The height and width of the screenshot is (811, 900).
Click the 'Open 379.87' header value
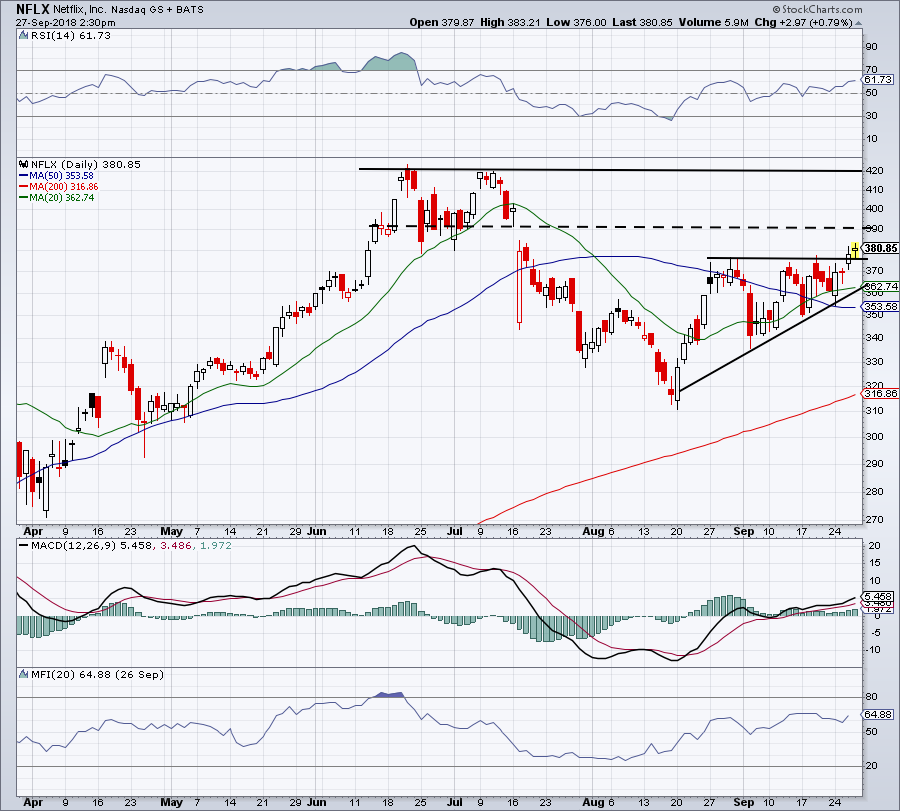click(x=441, y=22)
